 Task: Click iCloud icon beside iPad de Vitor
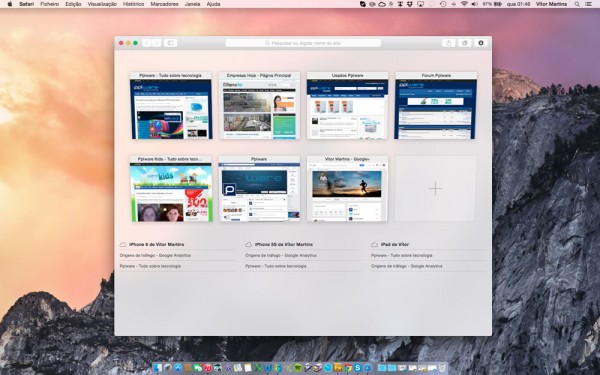coord(374,244)
